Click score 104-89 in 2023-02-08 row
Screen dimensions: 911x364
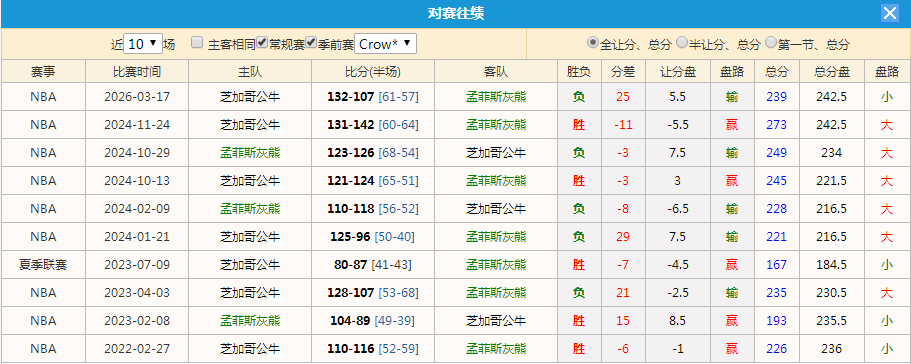(x=350, y=320)
